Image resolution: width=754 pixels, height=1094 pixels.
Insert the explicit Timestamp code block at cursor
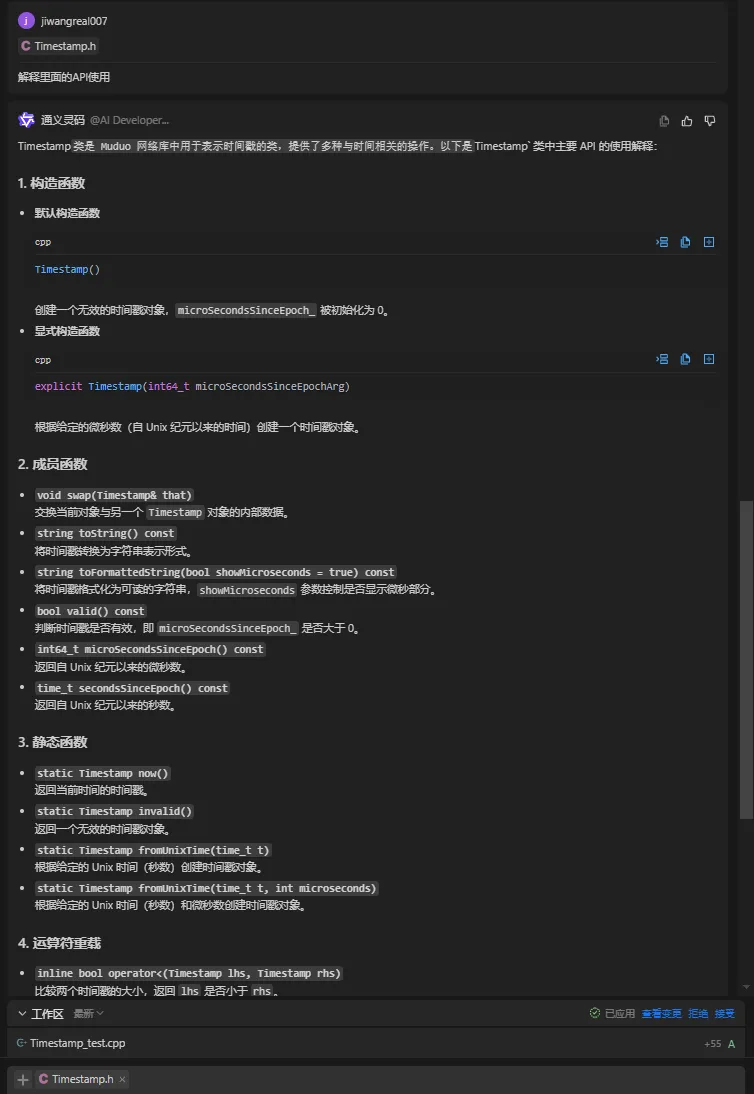[x=662, y=359]
